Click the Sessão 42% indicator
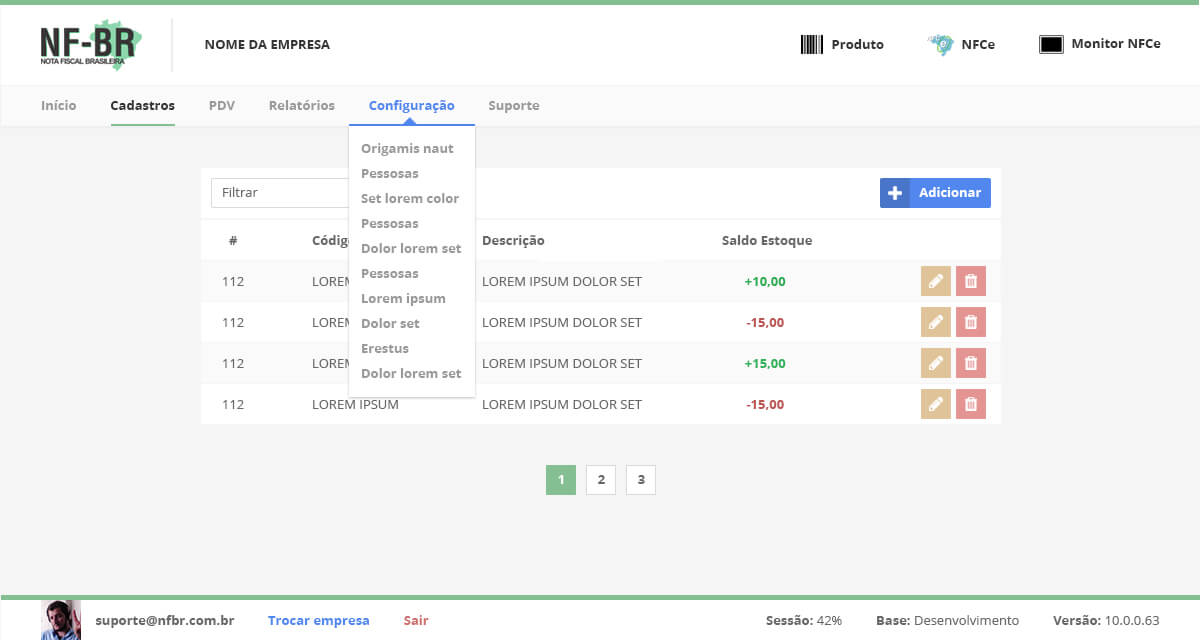This screenshot has height=640, width=1200. point(804,620)
